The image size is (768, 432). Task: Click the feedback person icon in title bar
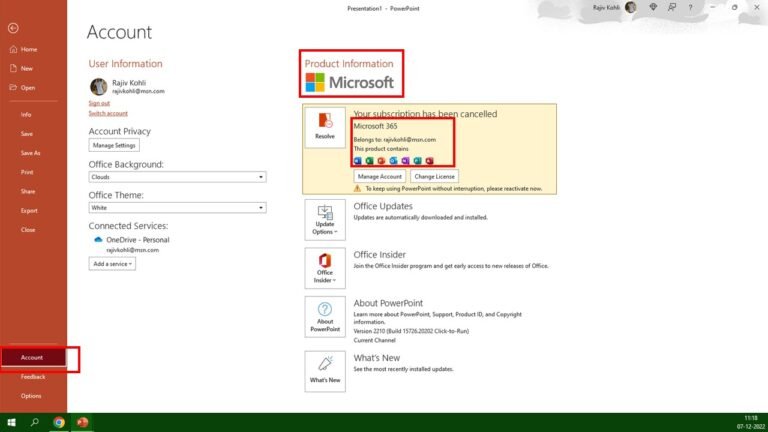click(x=672, y=7)
